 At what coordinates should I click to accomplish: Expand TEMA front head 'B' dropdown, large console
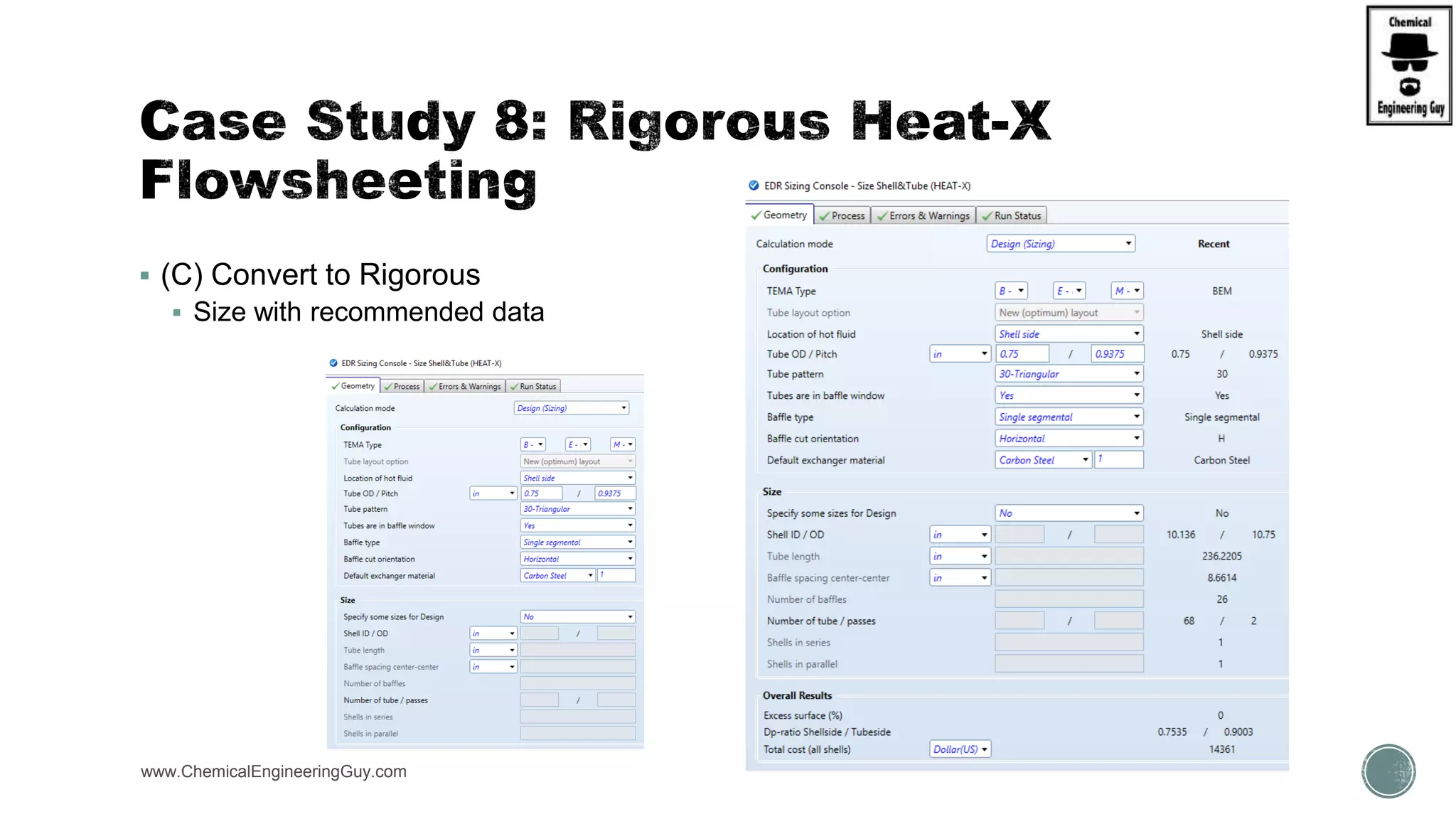click(1011, 291)
